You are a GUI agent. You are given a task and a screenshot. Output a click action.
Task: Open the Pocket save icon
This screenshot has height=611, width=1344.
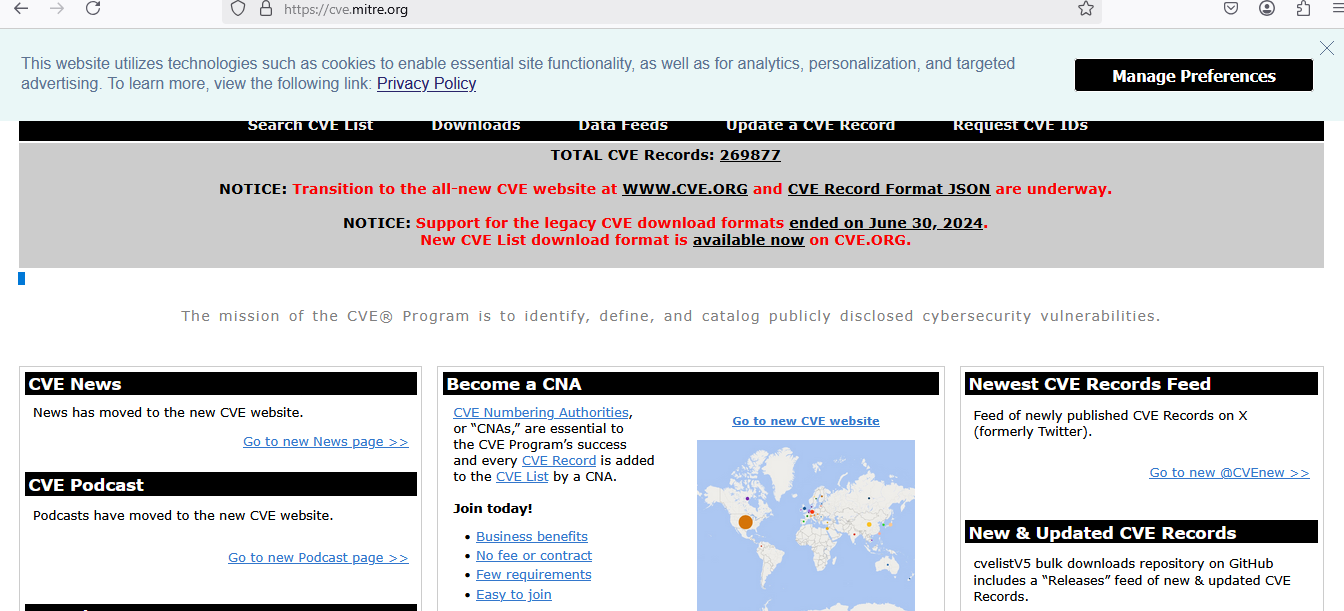[1232, 9]
